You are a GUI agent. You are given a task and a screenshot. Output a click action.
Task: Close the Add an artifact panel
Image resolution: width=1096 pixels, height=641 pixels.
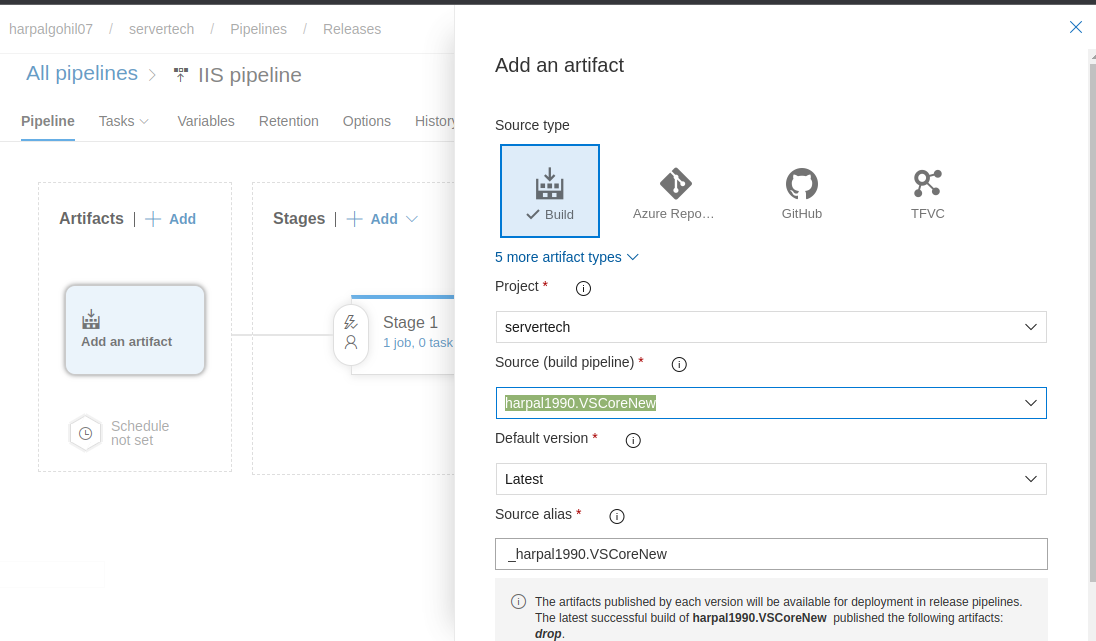tap(1075, 27)
